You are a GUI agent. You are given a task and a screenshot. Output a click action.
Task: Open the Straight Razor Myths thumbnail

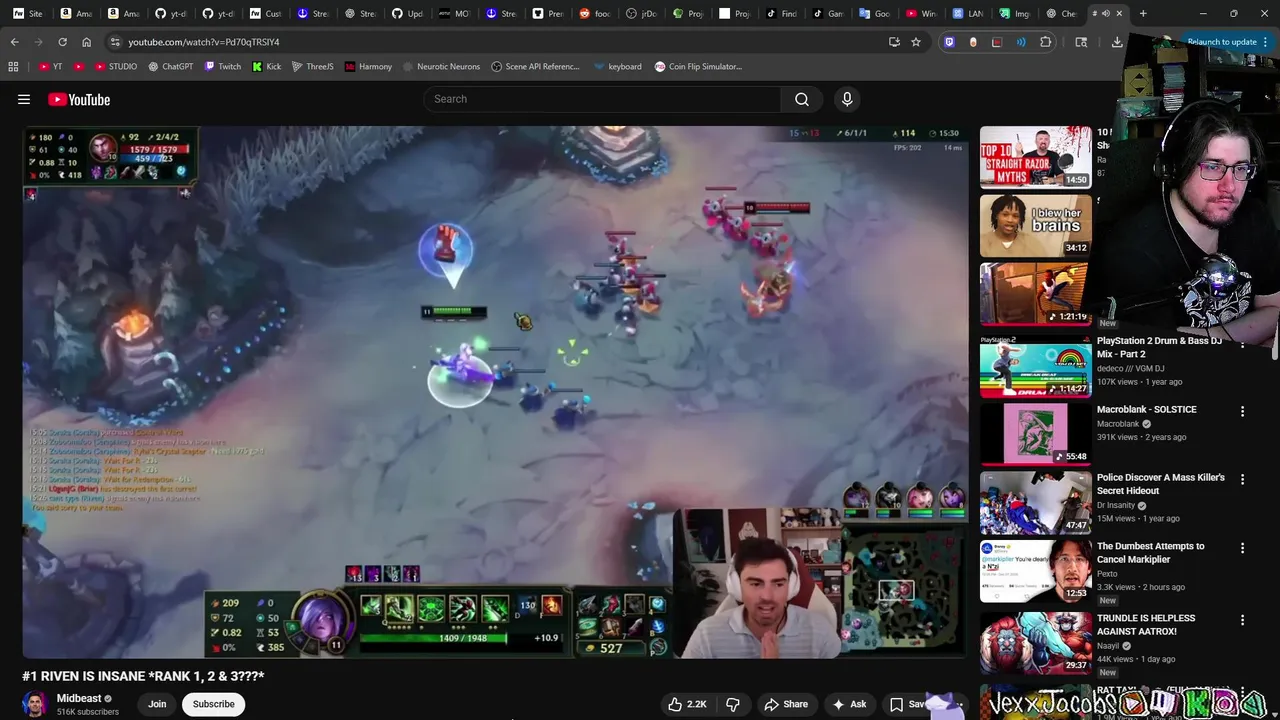[x=1035, y=157]
